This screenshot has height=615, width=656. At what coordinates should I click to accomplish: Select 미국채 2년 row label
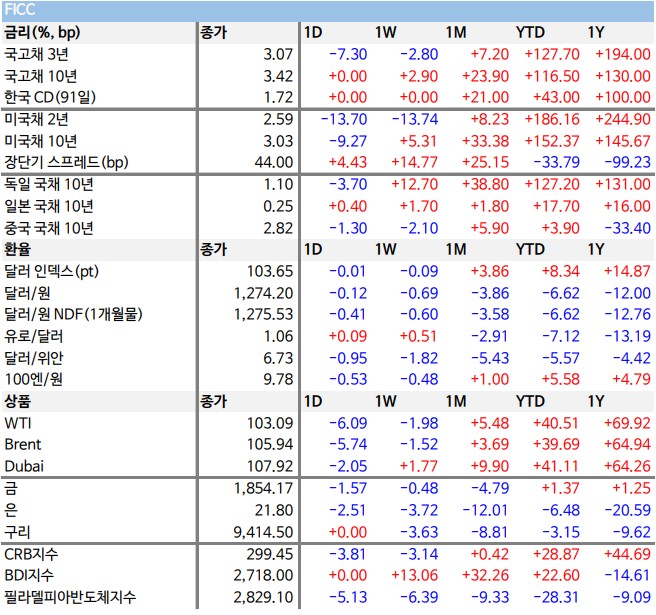pyautogui.click(x=36, y=120)
